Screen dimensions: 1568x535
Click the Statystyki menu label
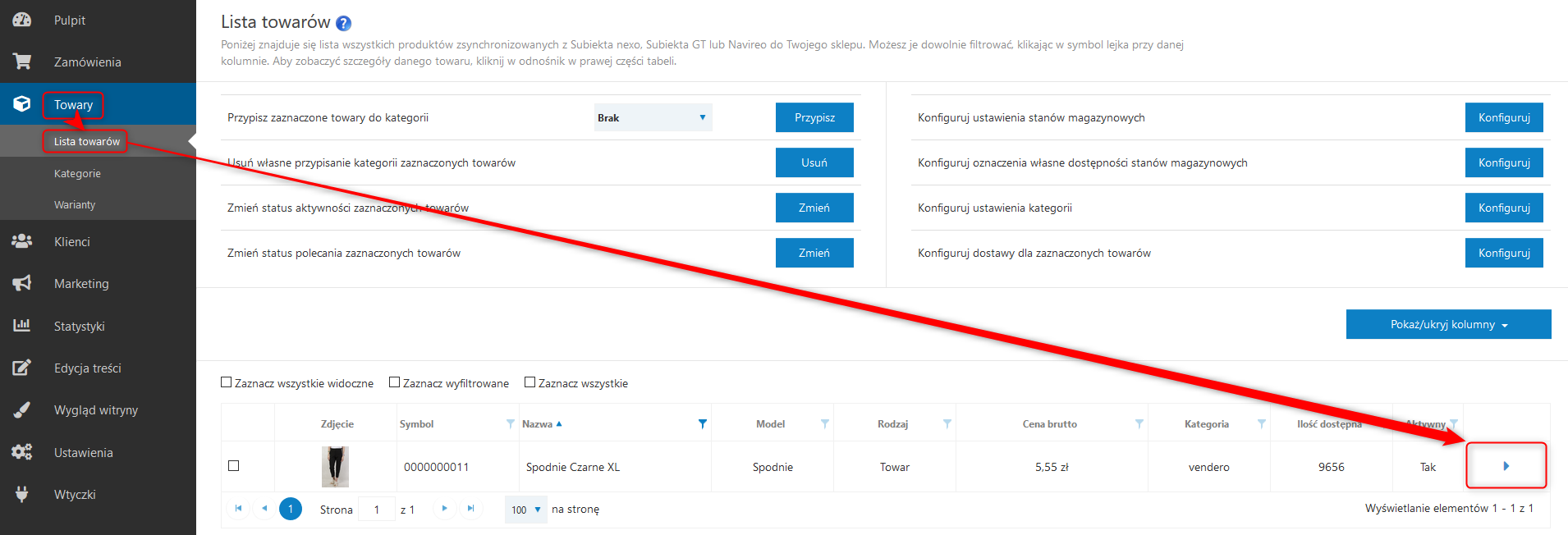tap(80, 327)
